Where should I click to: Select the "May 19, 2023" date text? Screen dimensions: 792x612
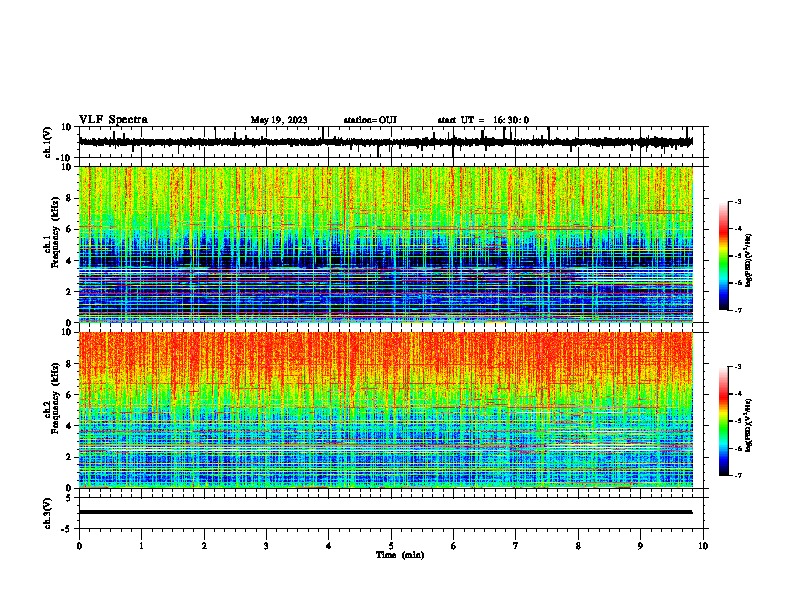coord(279,120)
